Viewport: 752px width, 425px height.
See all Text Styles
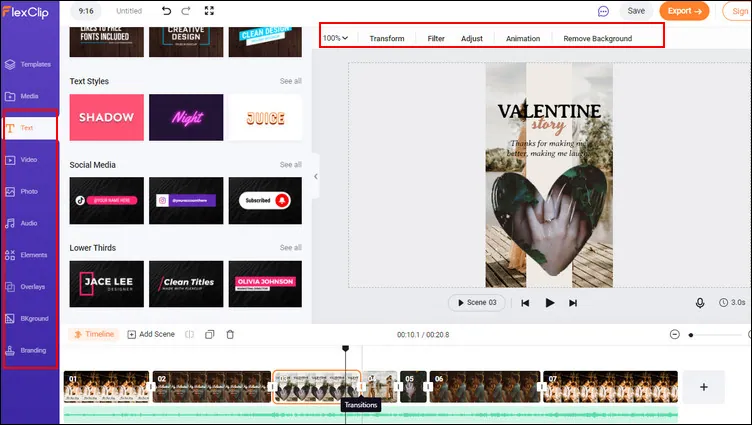291,81
